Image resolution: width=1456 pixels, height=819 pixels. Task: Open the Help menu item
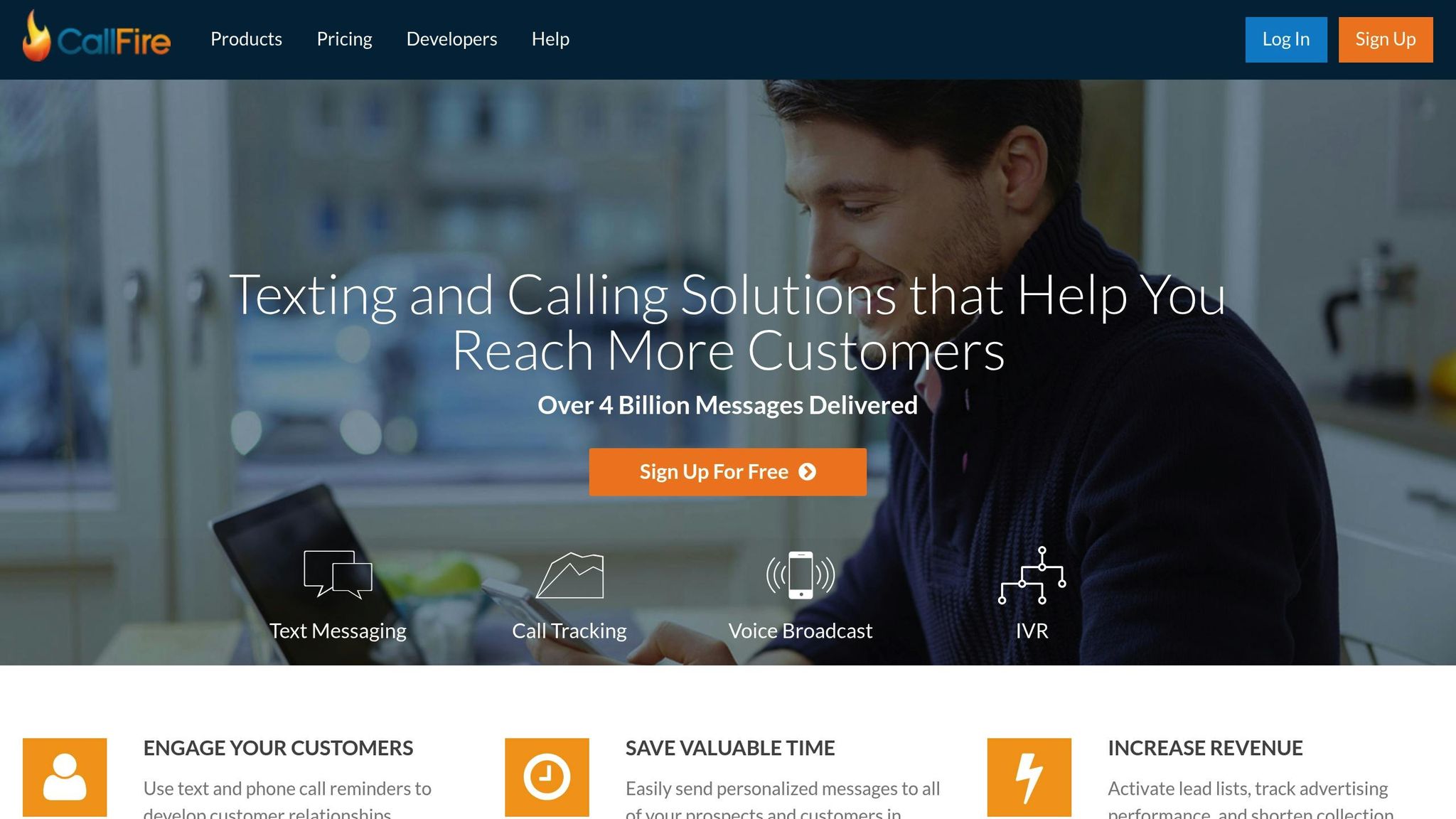(x=550, y=39)
